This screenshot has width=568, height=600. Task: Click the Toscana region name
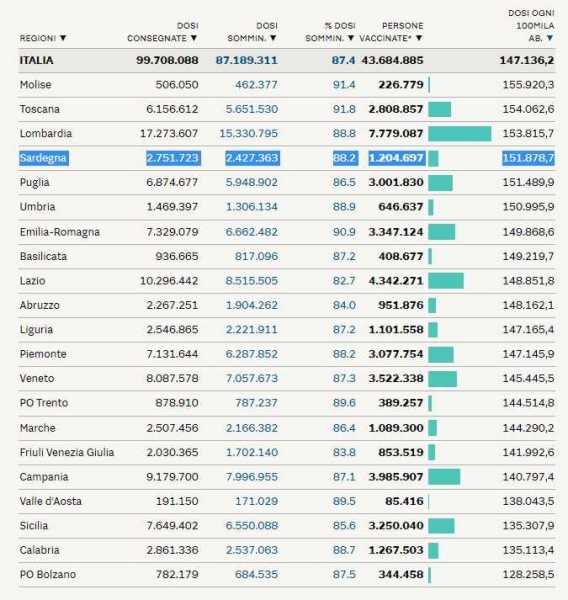(39, 109)
